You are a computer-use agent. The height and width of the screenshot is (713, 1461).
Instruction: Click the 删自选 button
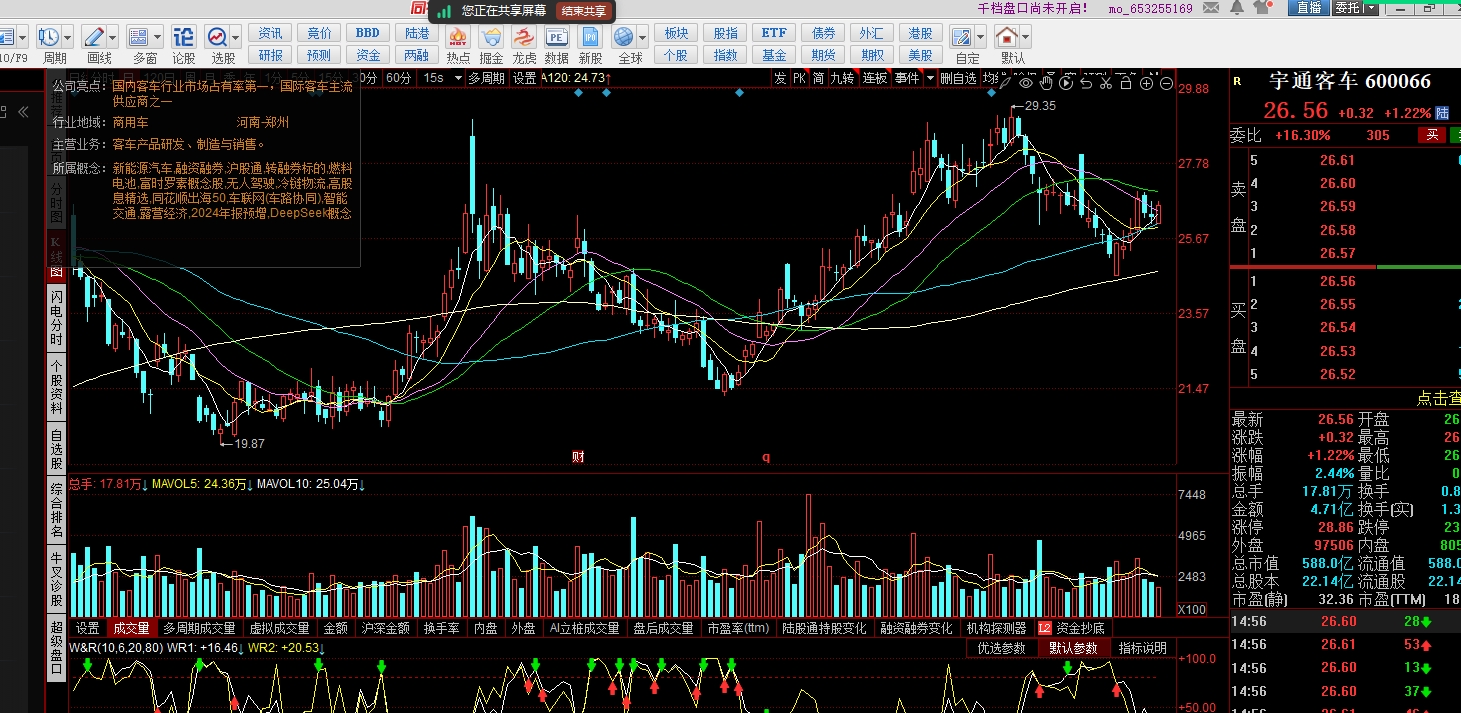click(958, 78)
